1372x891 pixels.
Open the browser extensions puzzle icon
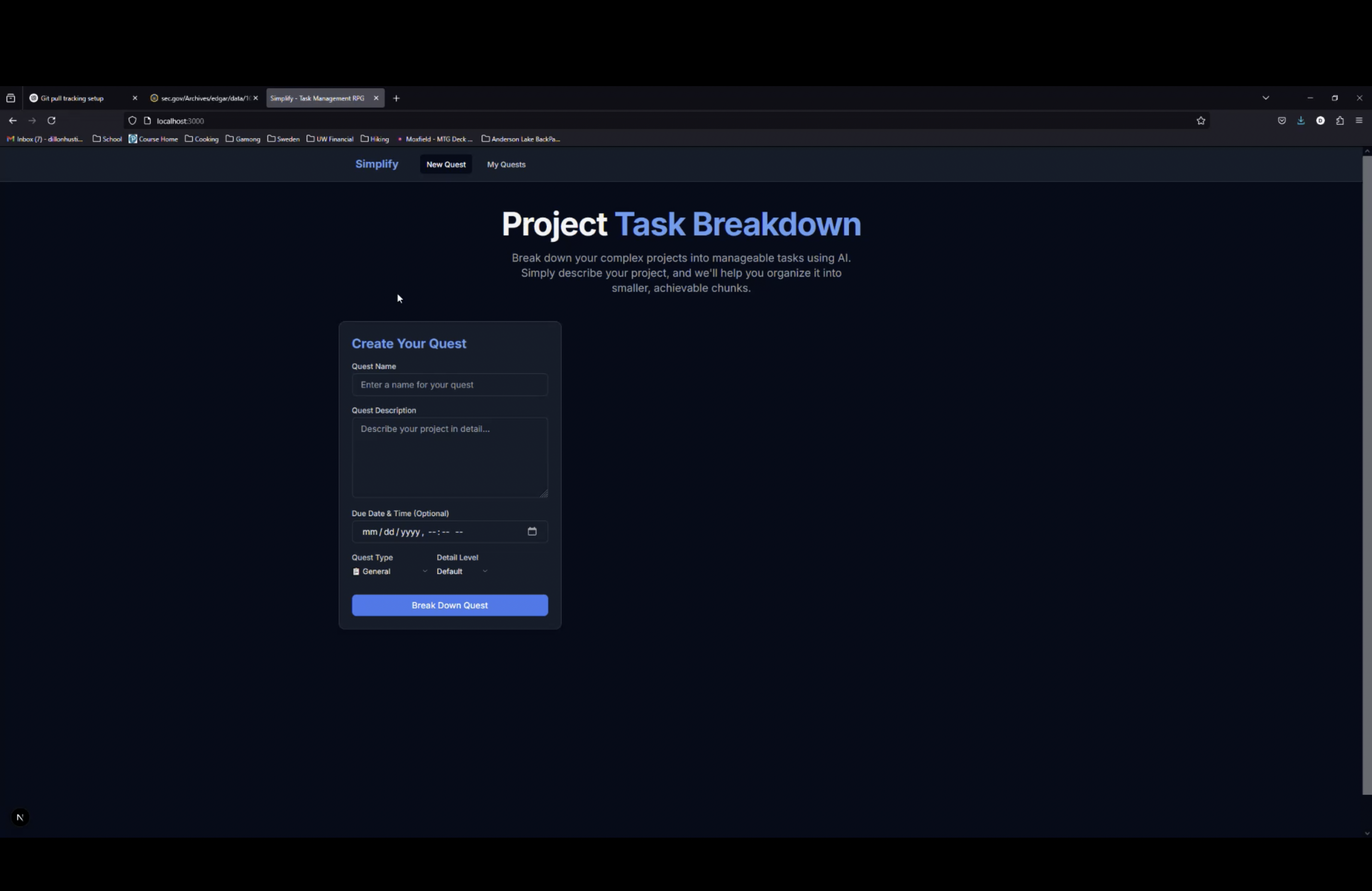point(1340,120)
